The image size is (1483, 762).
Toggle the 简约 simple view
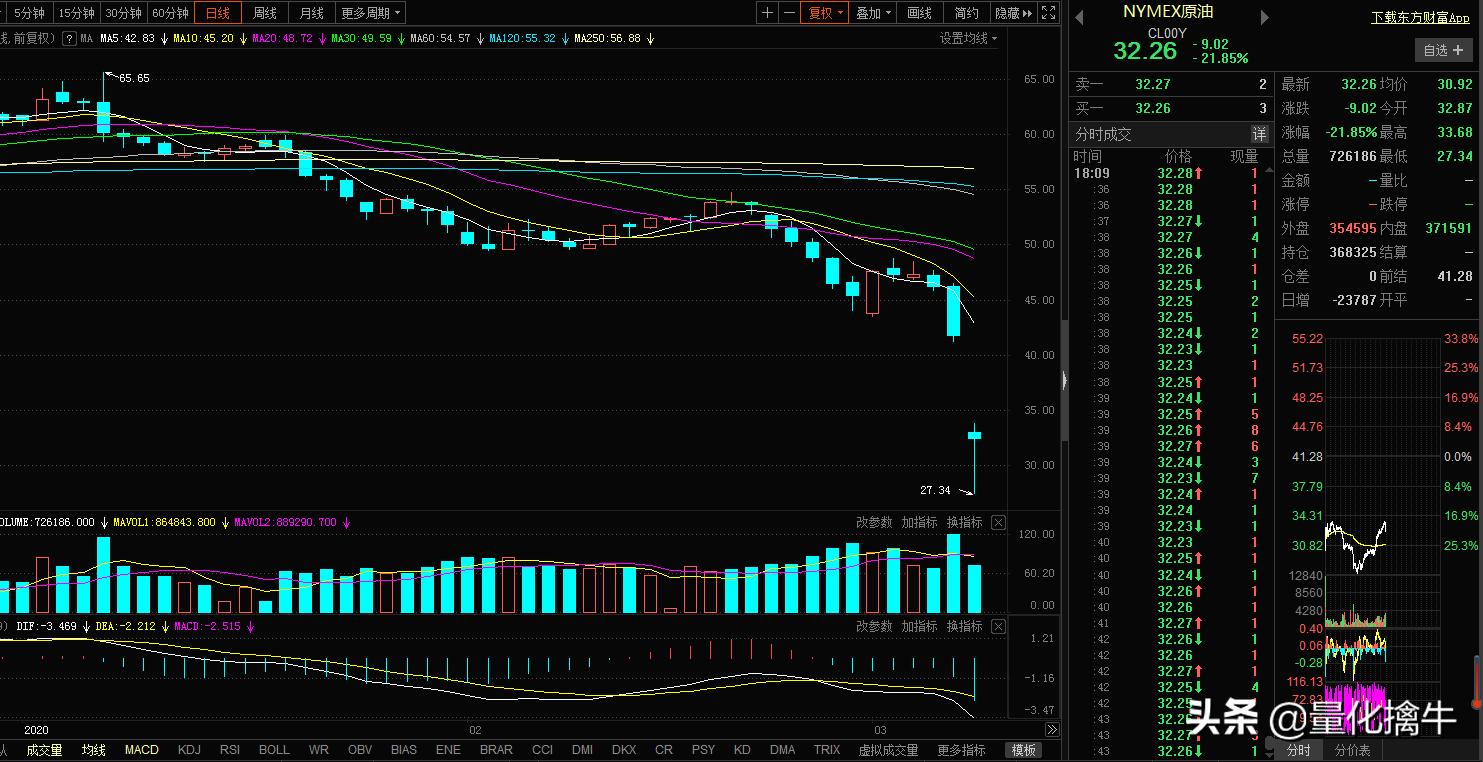click(x=967, y=13)
